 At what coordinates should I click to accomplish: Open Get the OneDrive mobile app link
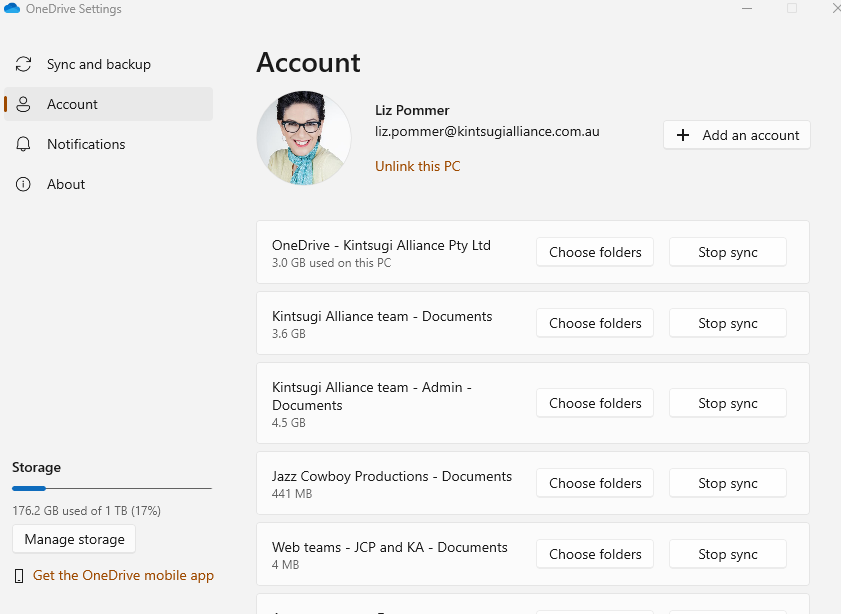(123, 575)
